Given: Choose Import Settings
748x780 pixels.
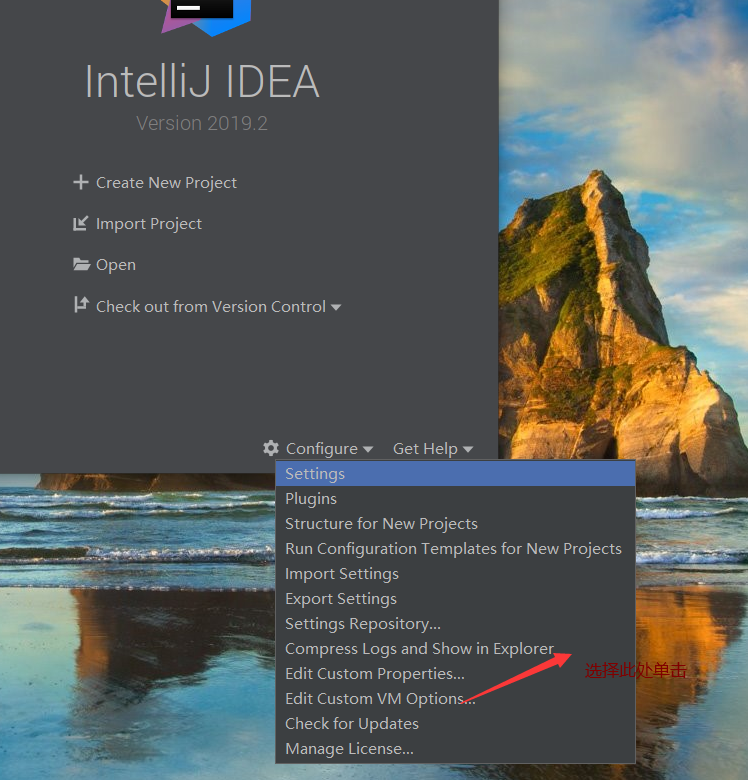Looking at the screenshot, I should click(x=455, y=574).
